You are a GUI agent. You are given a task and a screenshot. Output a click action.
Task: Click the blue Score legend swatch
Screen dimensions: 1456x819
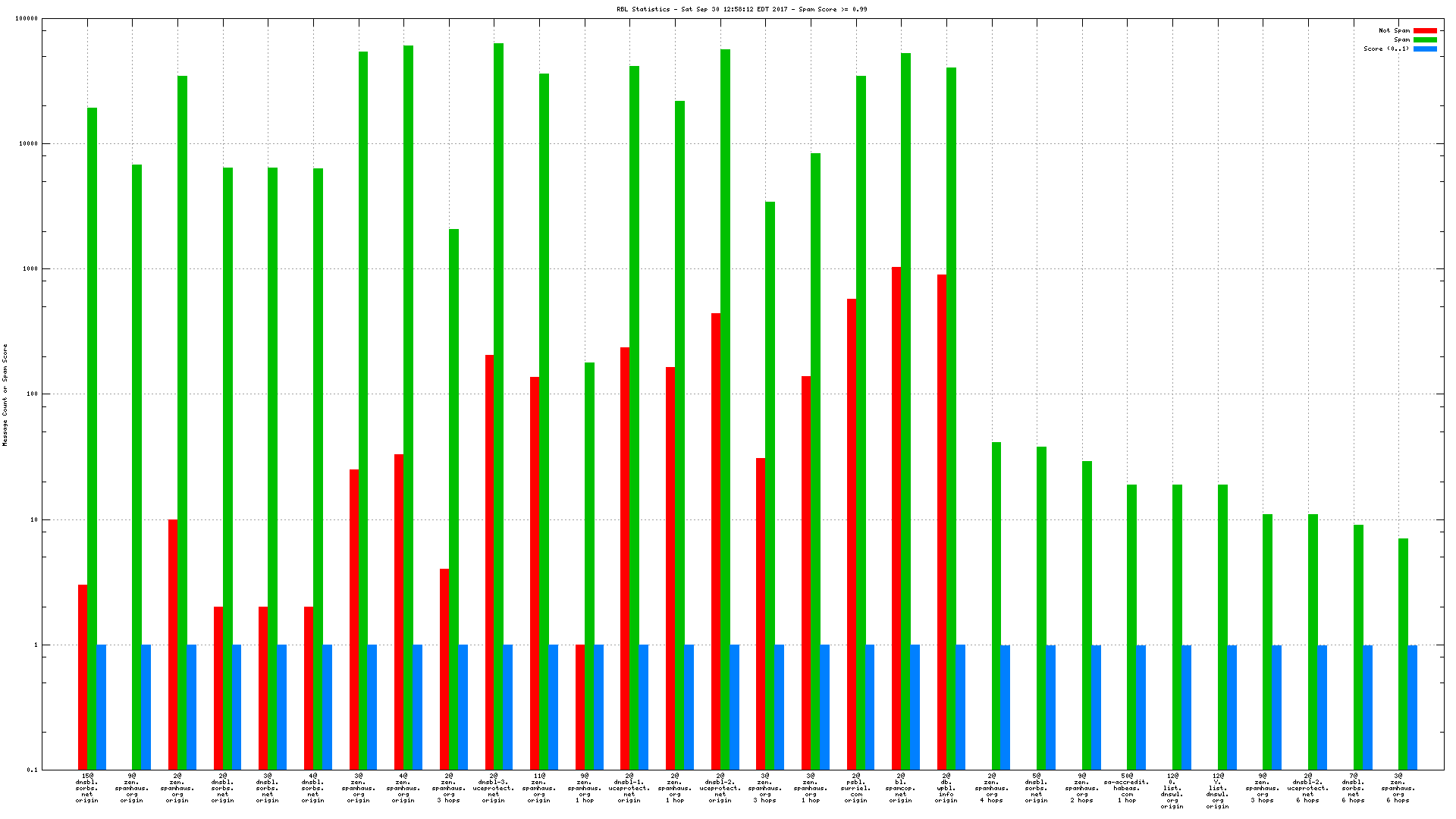[x=1425, y=49]
